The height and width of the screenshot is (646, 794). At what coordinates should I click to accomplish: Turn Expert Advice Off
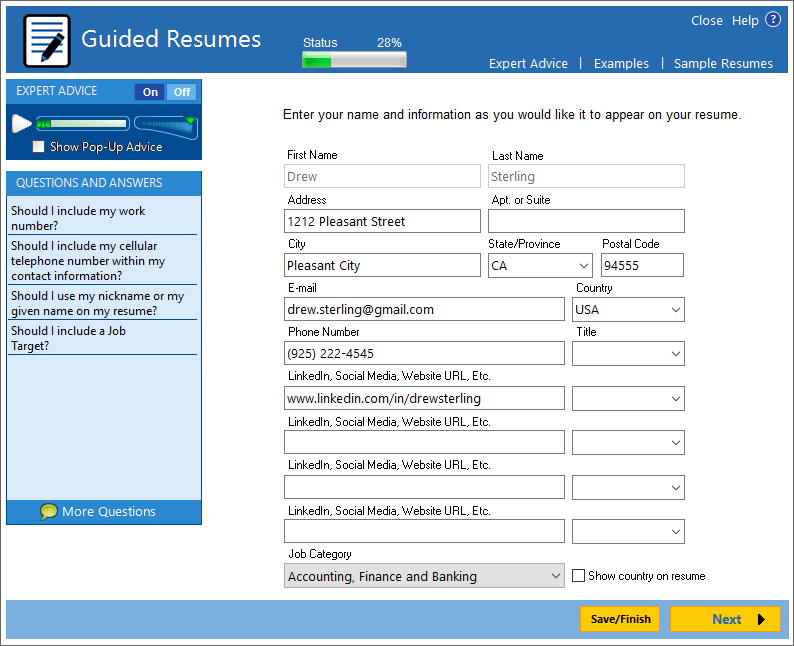(x=181, y=92)
